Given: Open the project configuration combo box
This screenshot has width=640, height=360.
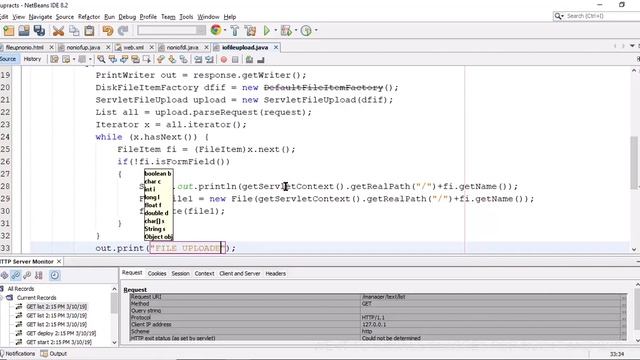Looking at the screenshot, I should click(x=171, y=31).
